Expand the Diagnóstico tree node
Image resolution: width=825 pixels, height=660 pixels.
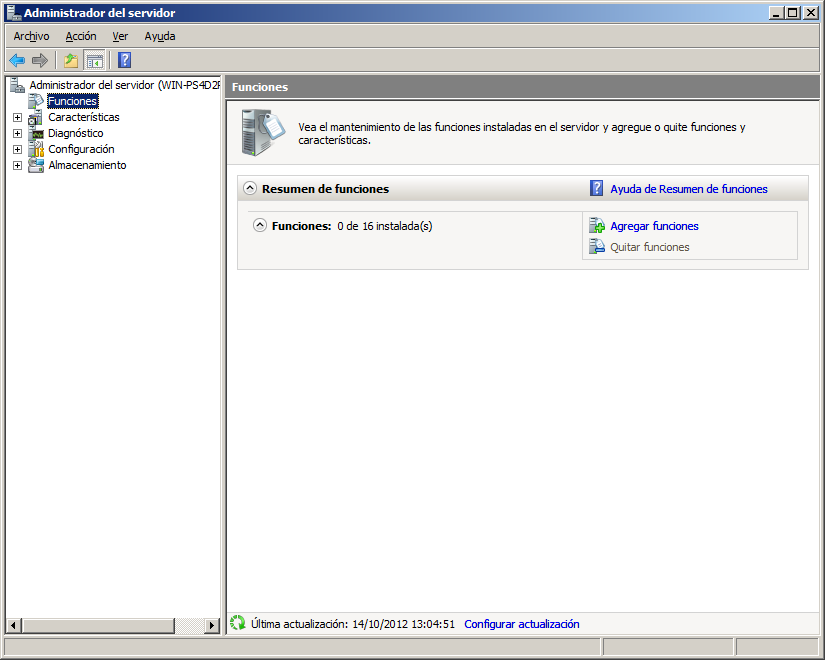pyautogui.click(x=16, y=133)
